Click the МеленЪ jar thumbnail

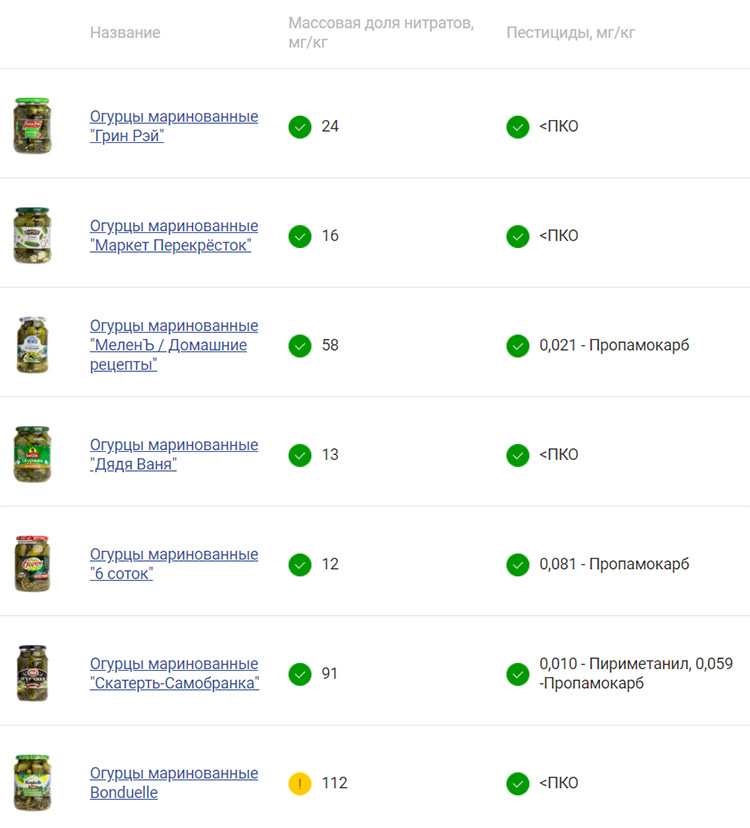click(x=32, y=345)
